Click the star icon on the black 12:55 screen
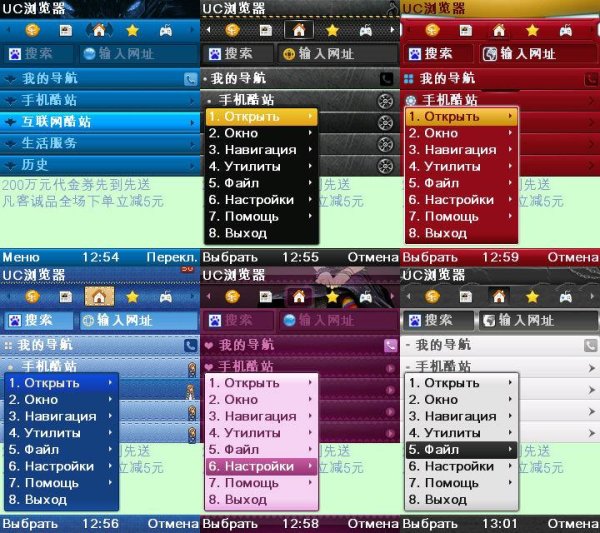This screenshot has height=533, width=600. point(333,30)
